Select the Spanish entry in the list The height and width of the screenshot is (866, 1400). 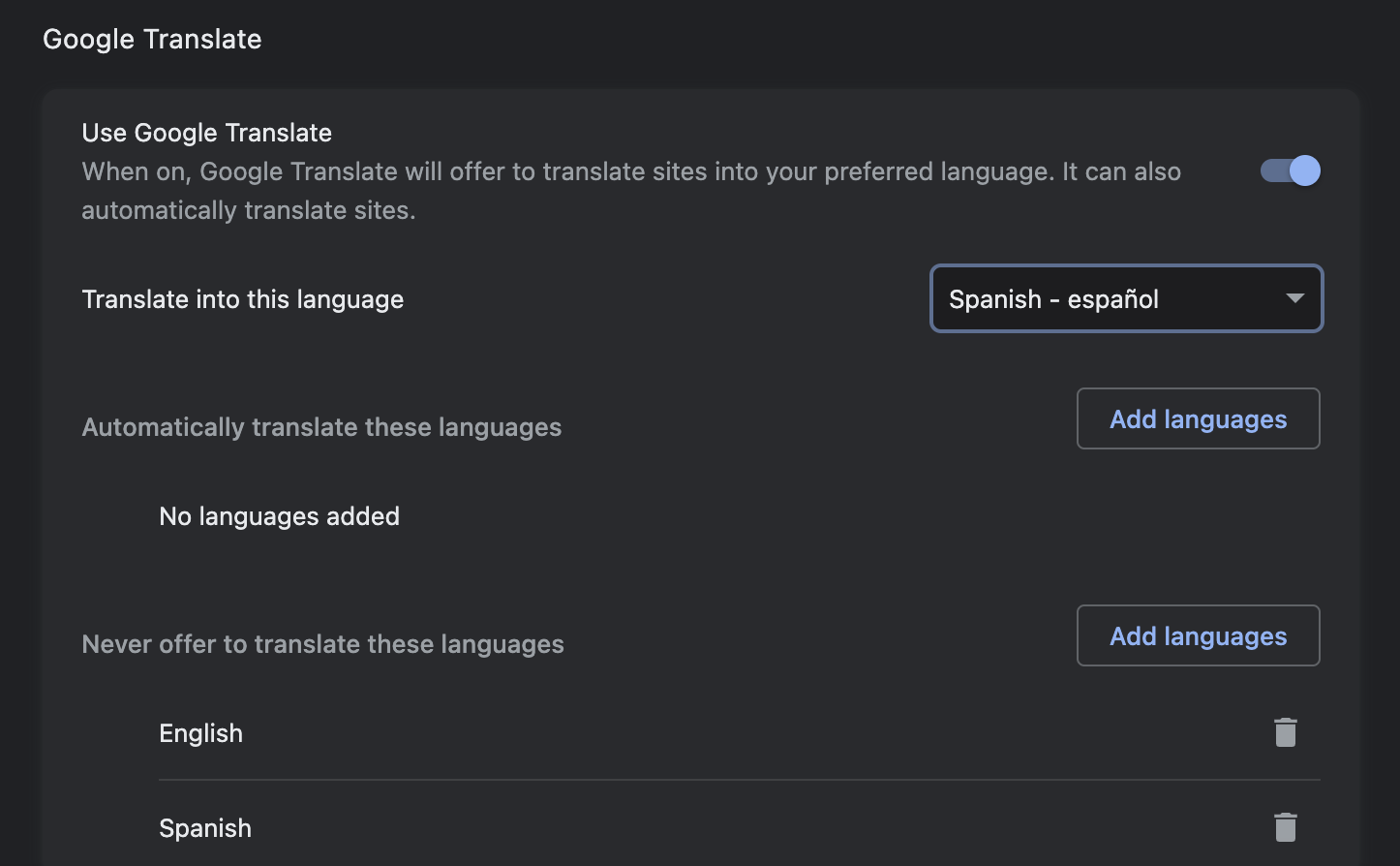tap(205, 828)
